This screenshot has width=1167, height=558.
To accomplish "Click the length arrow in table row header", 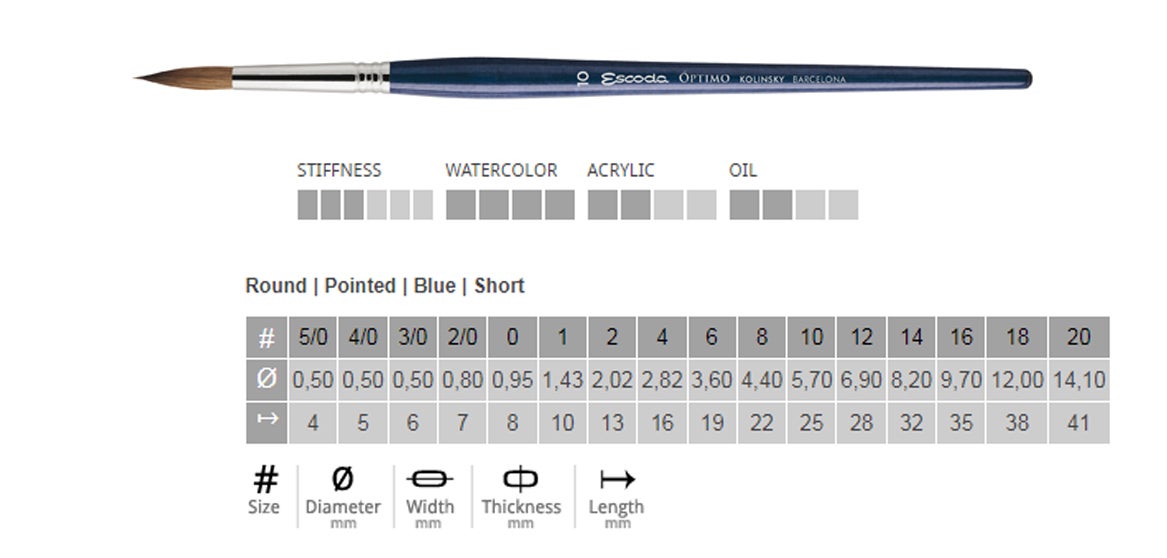I will (266, 421).
